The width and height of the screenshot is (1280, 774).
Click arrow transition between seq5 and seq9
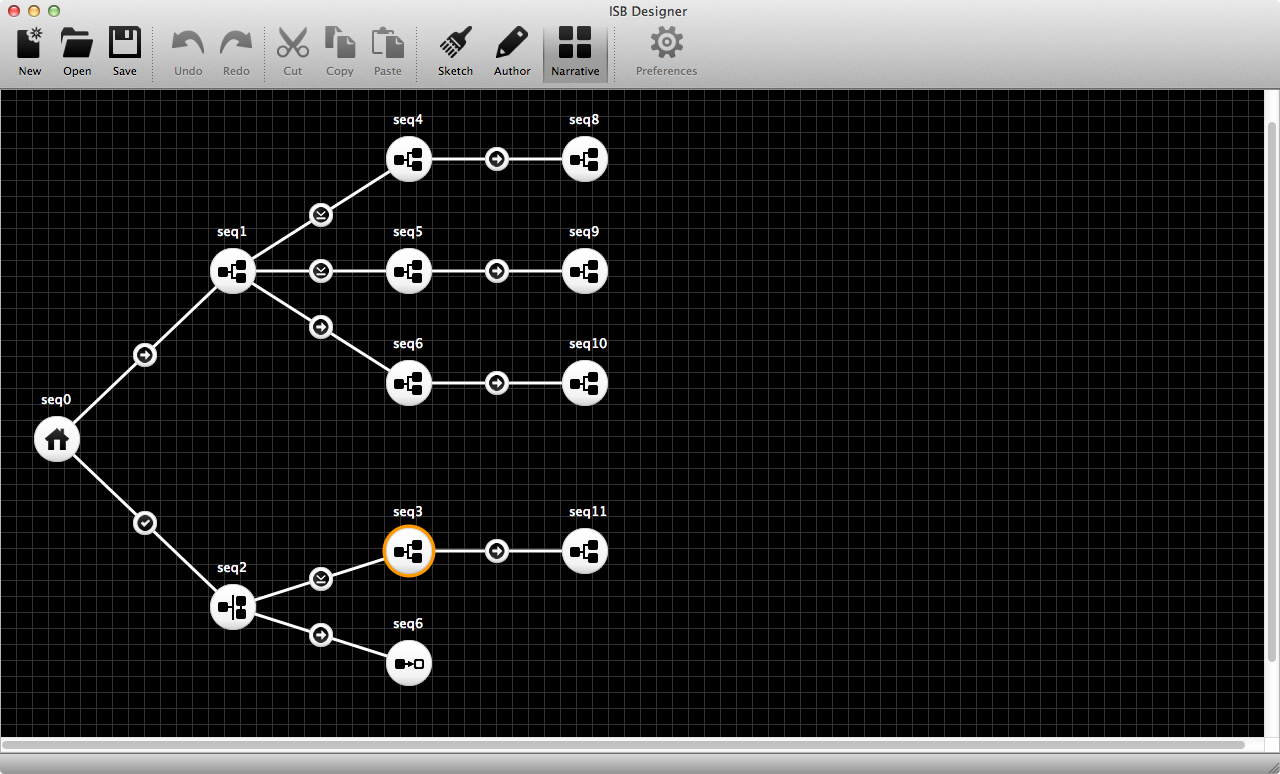tap(497, 271)
